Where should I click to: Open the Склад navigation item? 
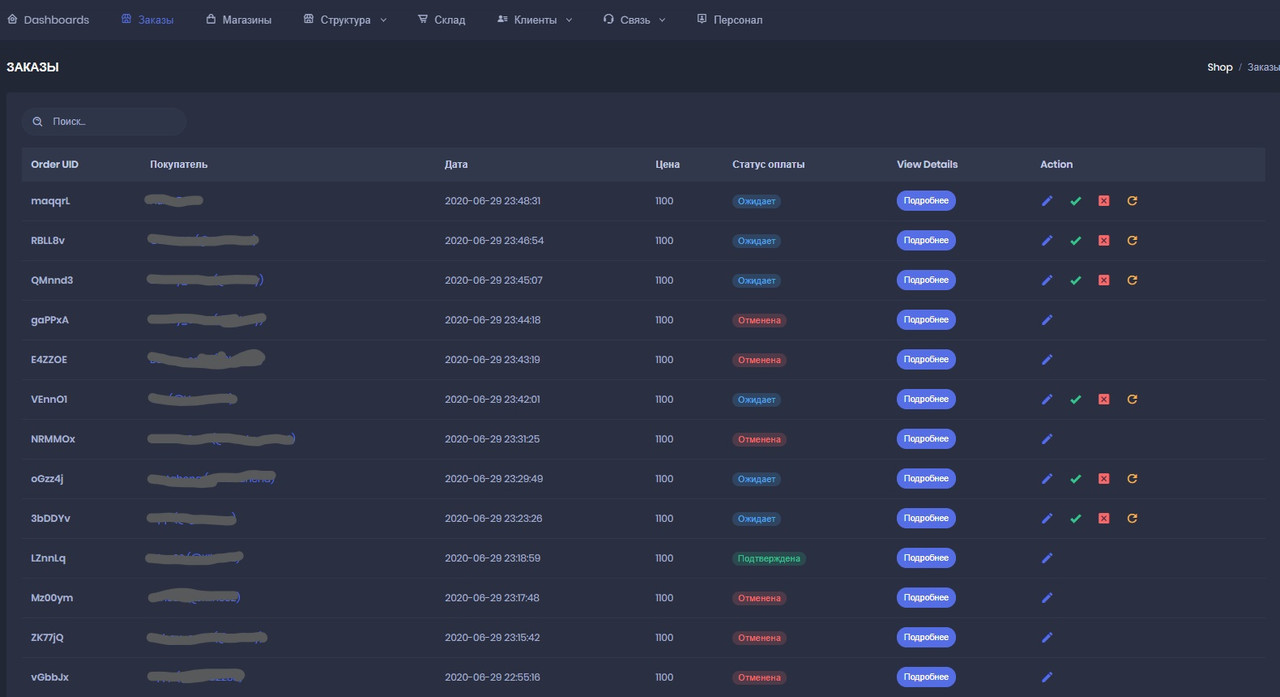(x=441, y=20)
